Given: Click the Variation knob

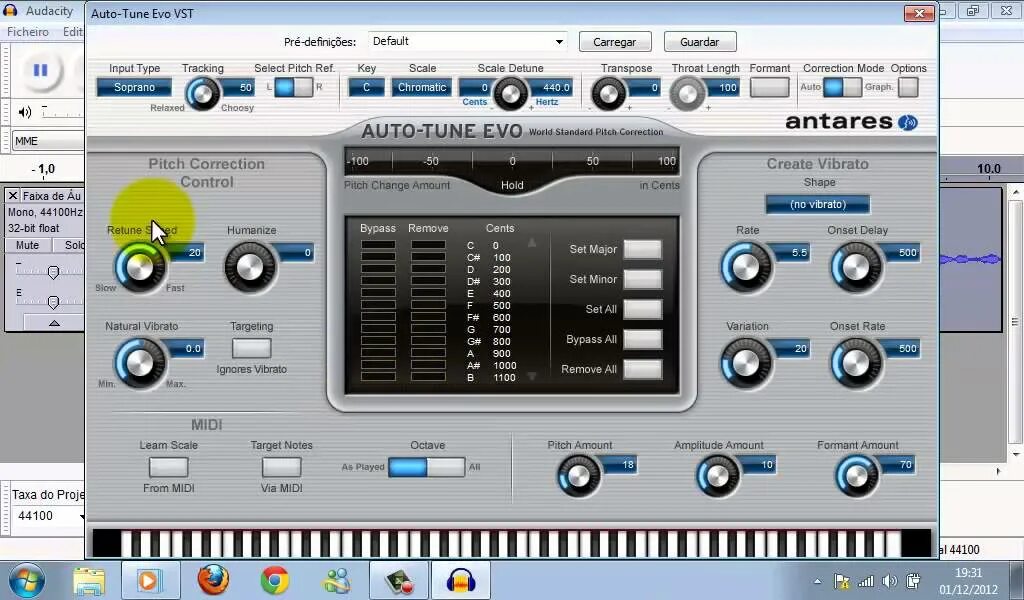Looking at the screenshot, I should [x=746, y=364].
